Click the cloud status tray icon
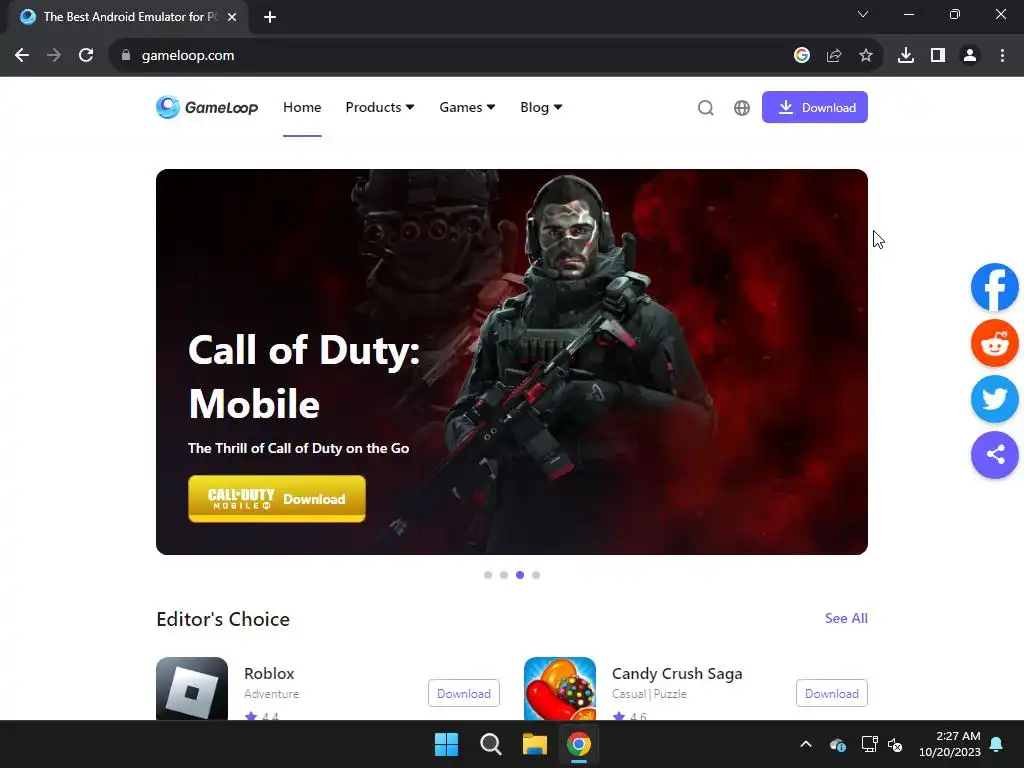Screen dimensions: 1024x768 pyautogui.click(x=838, y=744)
